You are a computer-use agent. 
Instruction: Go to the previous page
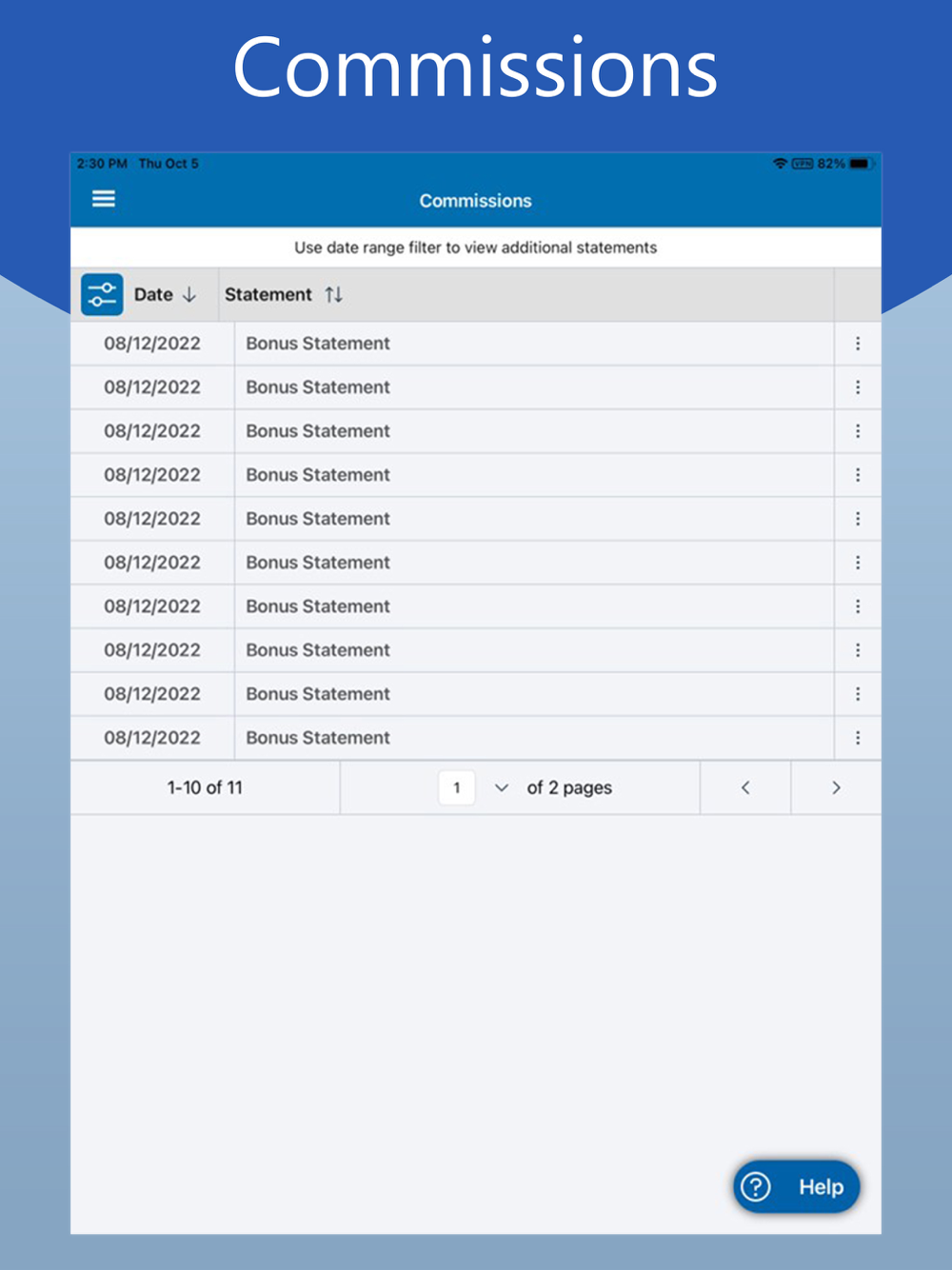tap(745, 787)
